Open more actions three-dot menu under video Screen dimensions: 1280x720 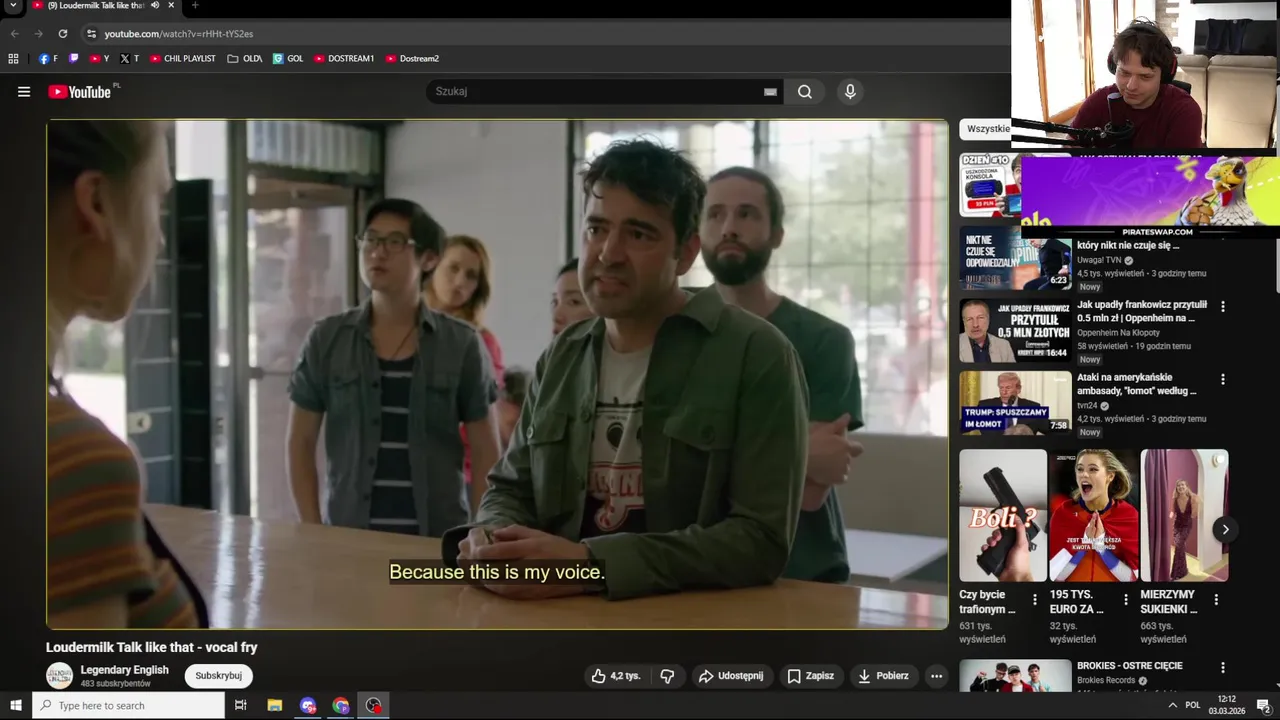tap(936, 676)
